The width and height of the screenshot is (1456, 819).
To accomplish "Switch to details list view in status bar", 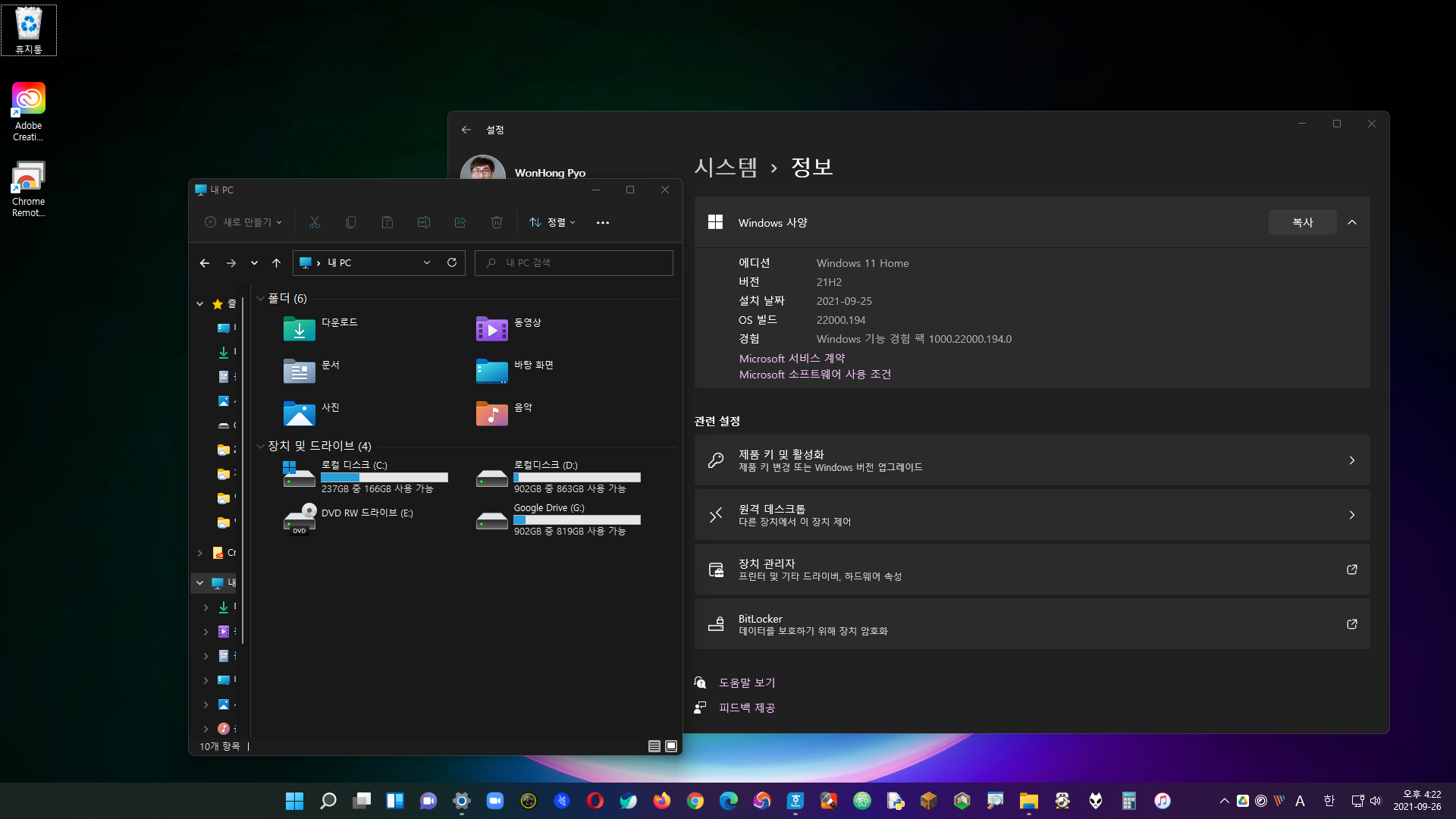I will point(654,746).
